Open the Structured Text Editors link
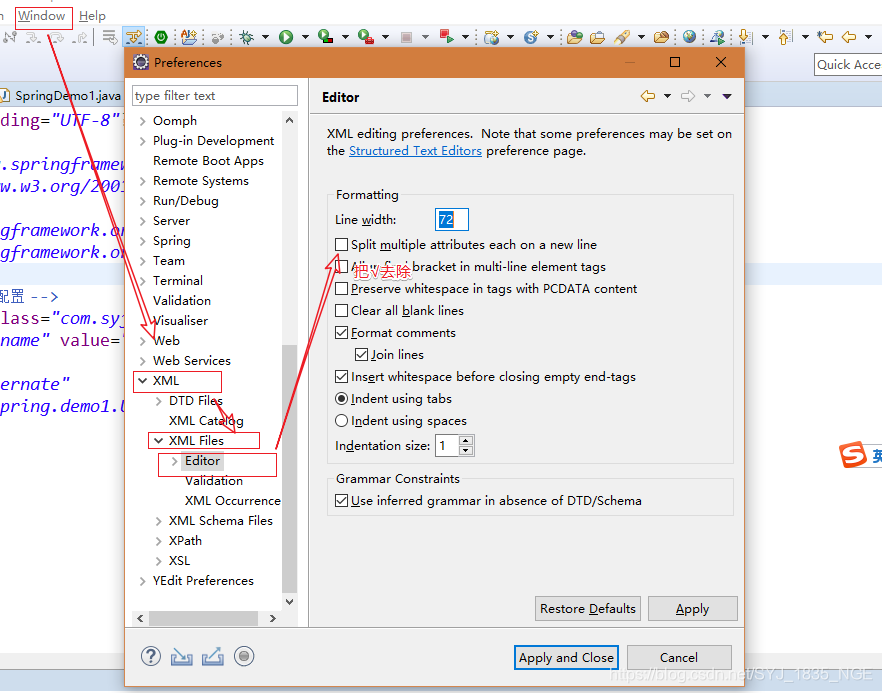The width and height of the screenshot is (882, 693). 415,151
